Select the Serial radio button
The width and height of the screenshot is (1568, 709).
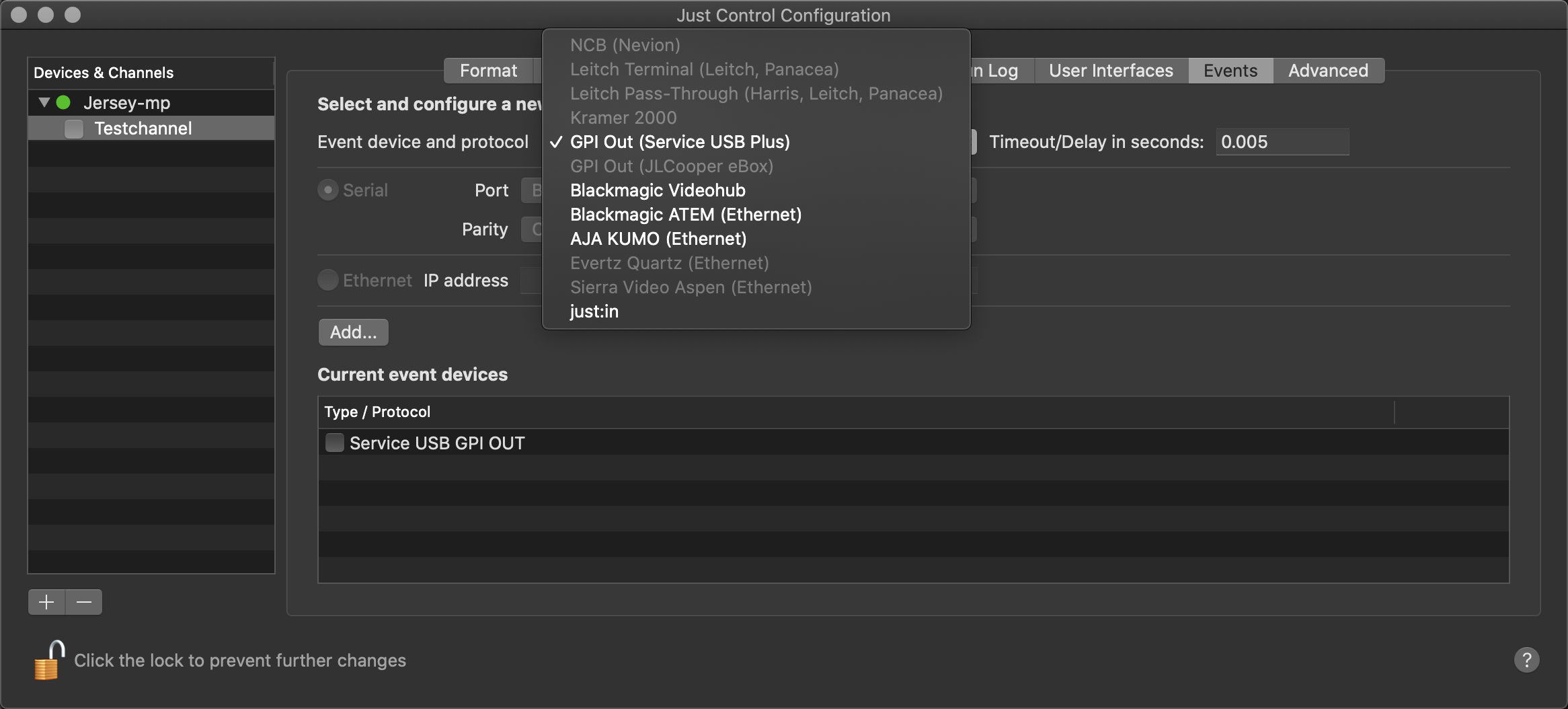pos(327,190)
